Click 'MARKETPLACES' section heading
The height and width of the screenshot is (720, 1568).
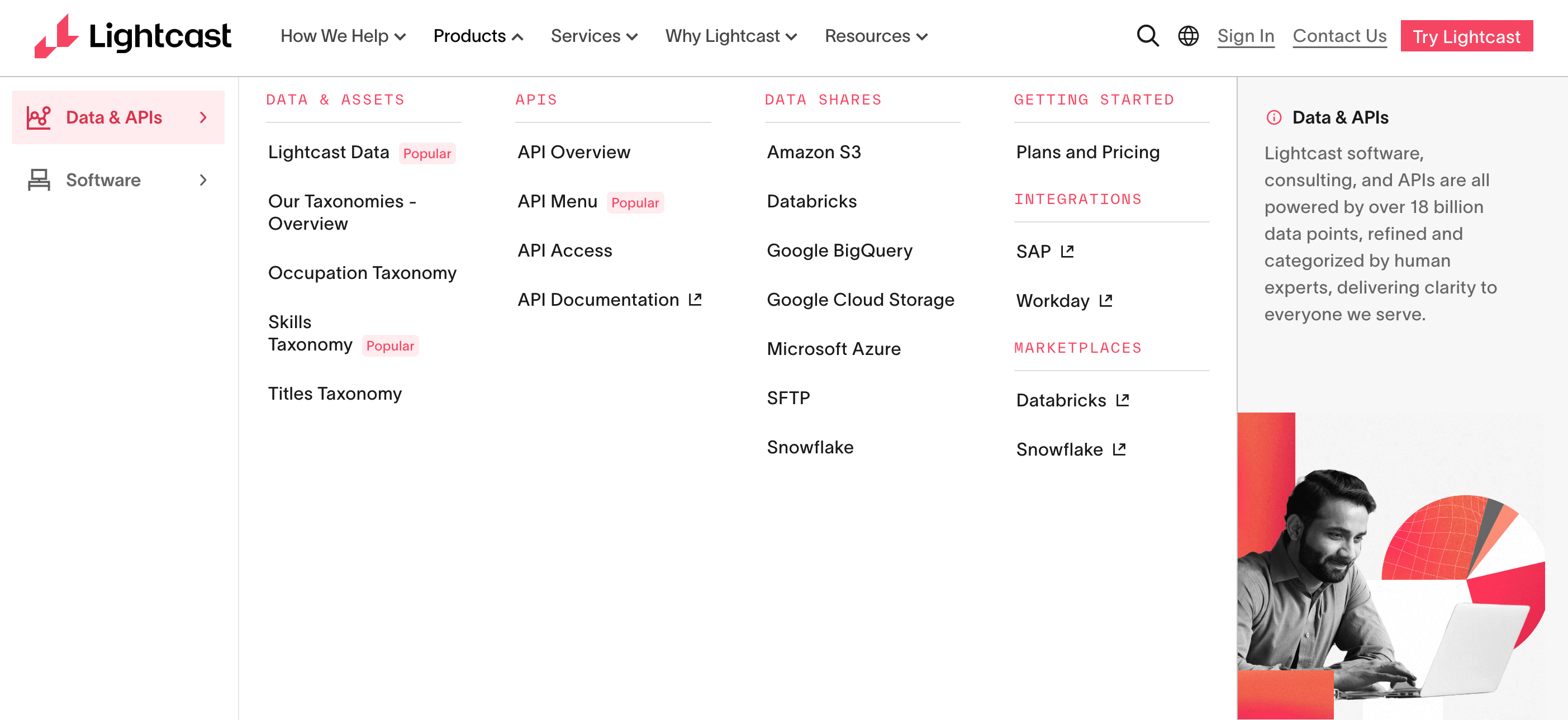tap(1077, 348)
